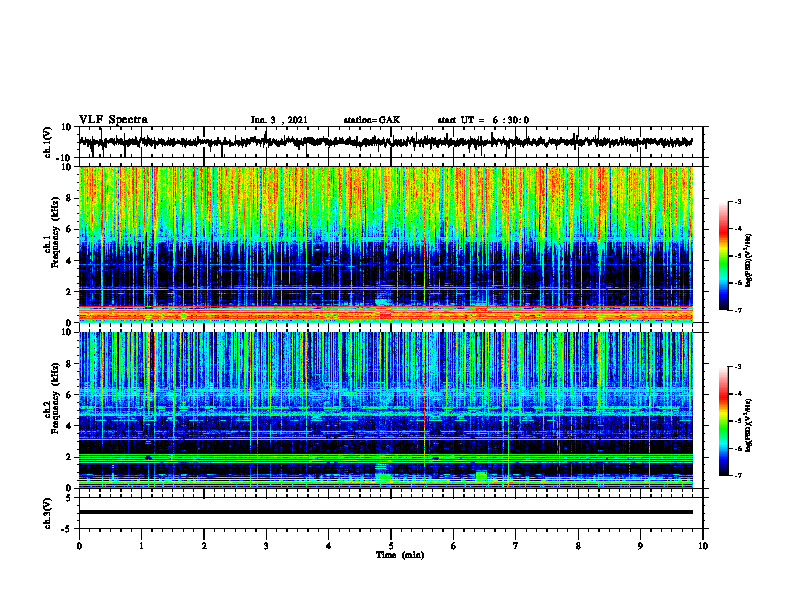
Task: Click time axis tick label "0"
Action: [79, 546]
